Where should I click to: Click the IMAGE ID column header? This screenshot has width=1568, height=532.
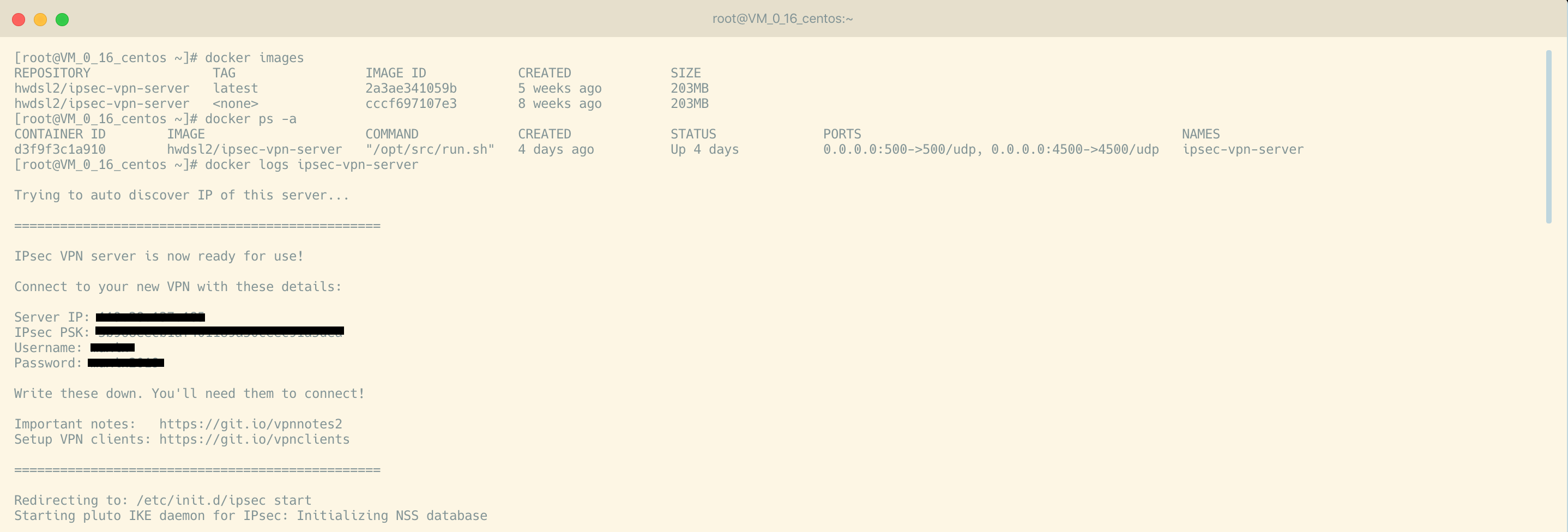point(396,73)
